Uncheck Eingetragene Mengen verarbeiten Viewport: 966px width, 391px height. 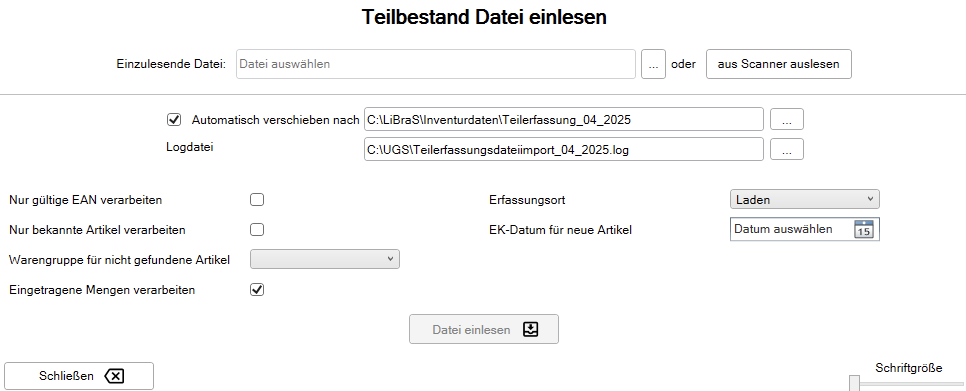[257, 289]
